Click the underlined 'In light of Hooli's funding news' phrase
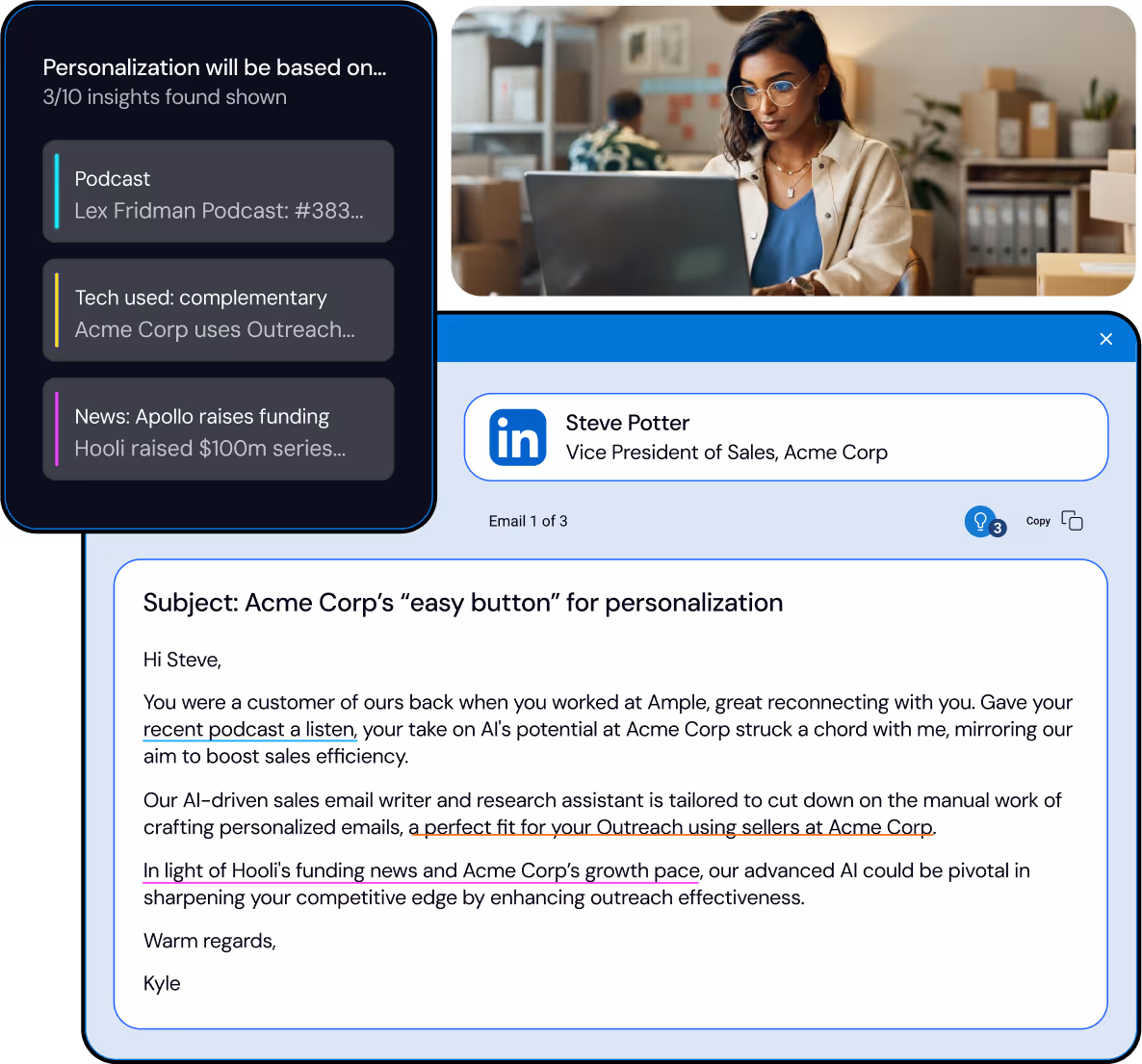The width and height of the screenshot is (1142, 1064). point(421,871)
